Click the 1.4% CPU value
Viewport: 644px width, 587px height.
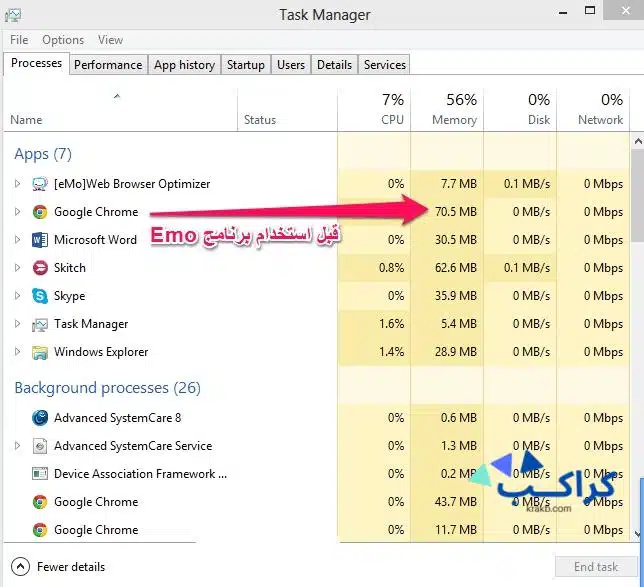(391, 352)
